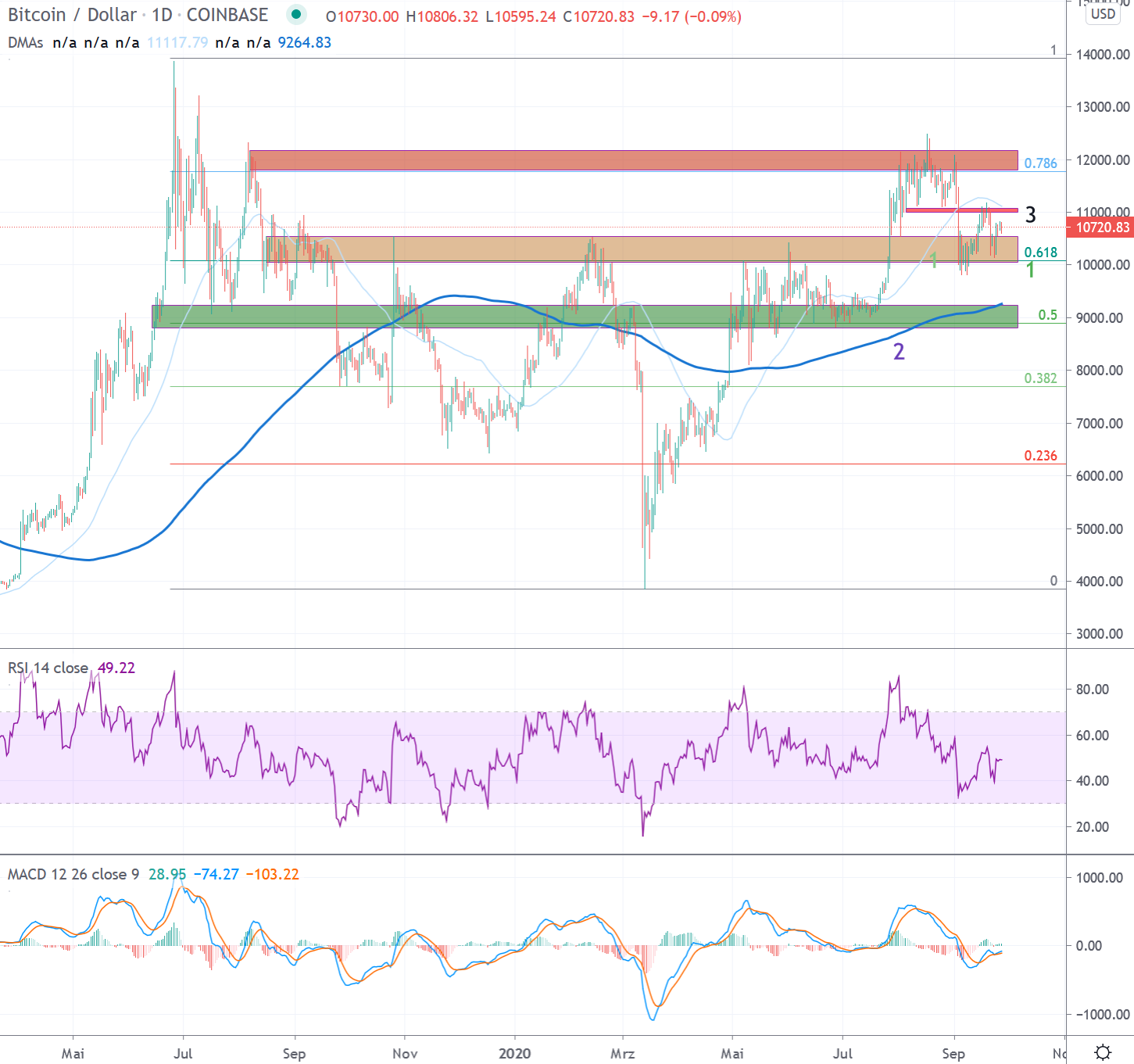Select the DMAs indicator legend
Image resolution: width=1134 pixels, height=1064 pixels.
26,42
